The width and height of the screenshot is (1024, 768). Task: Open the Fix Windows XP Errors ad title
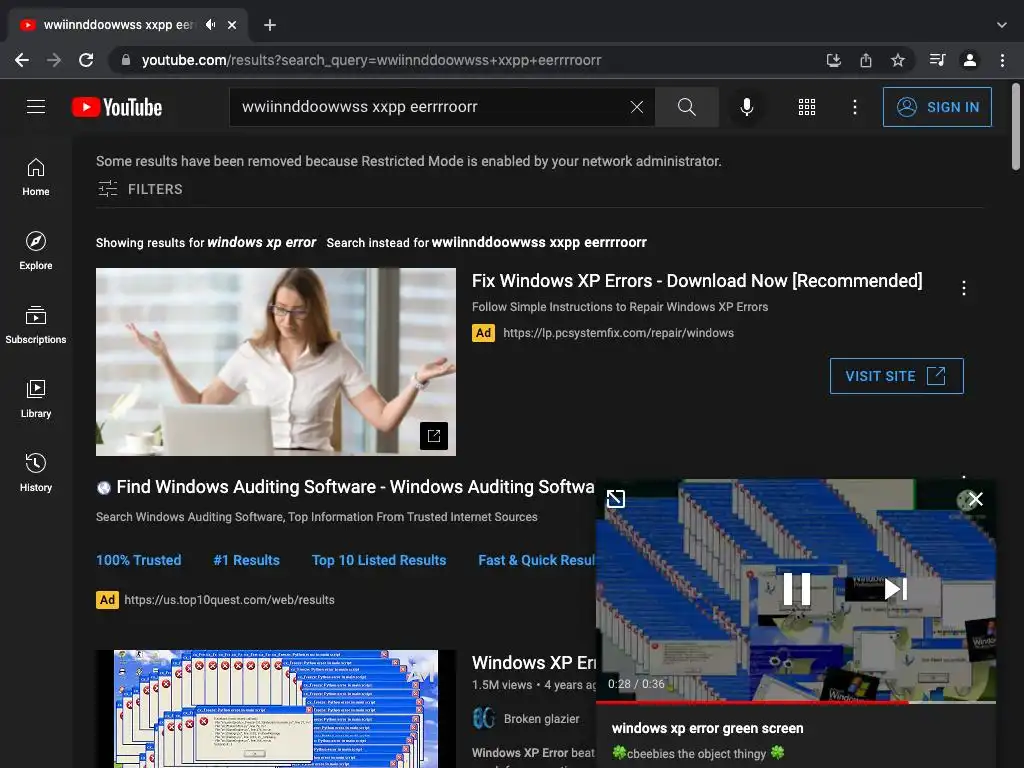click(x=697, y=281)
